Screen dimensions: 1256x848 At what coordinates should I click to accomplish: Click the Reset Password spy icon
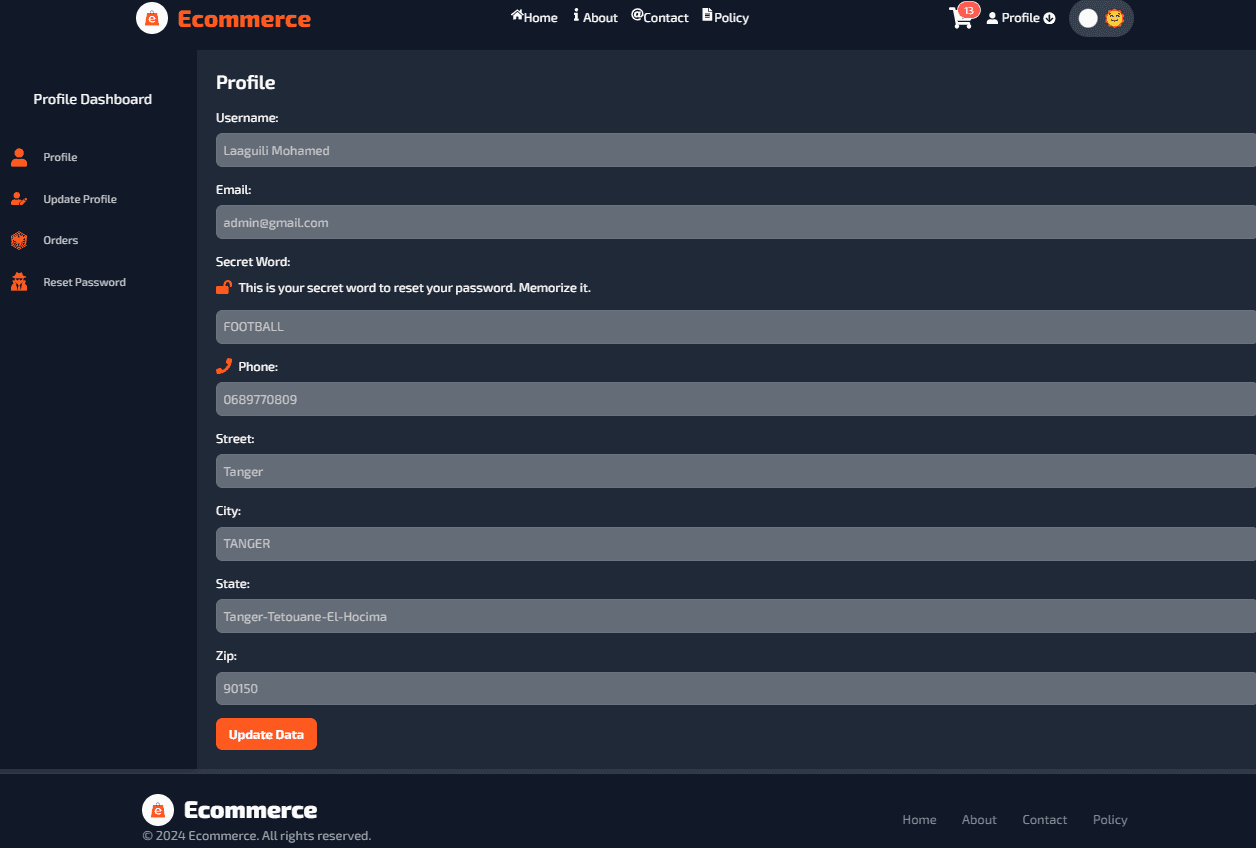(19, 282)
